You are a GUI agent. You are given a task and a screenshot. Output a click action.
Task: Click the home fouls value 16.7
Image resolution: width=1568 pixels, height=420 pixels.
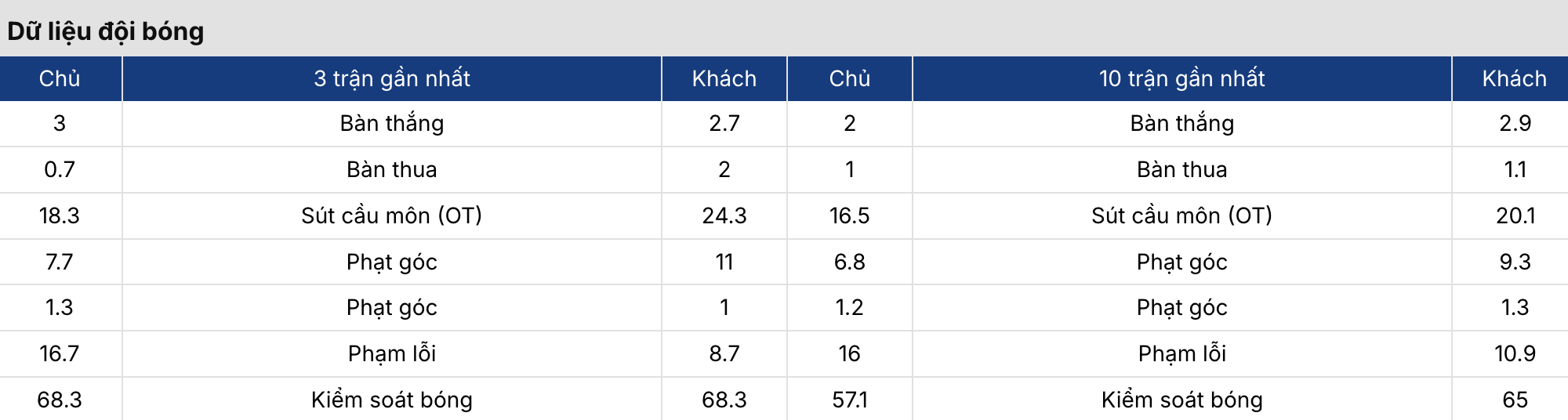tap(60, 353)
